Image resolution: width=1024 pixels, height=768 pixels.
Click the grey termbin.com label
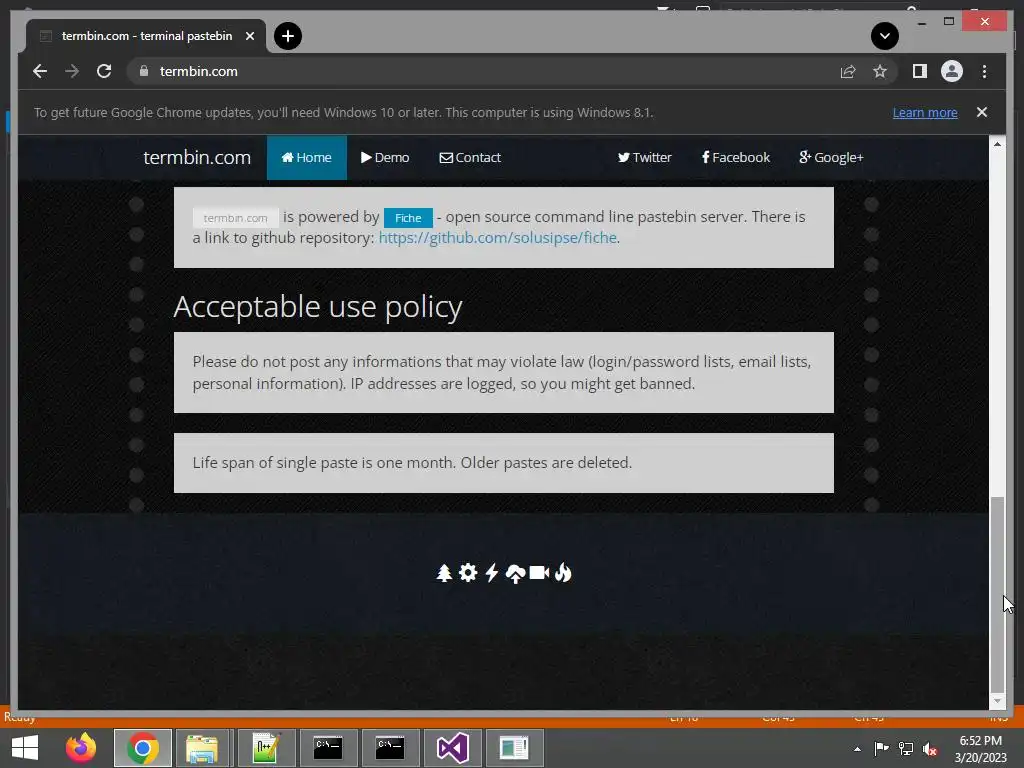235,217
